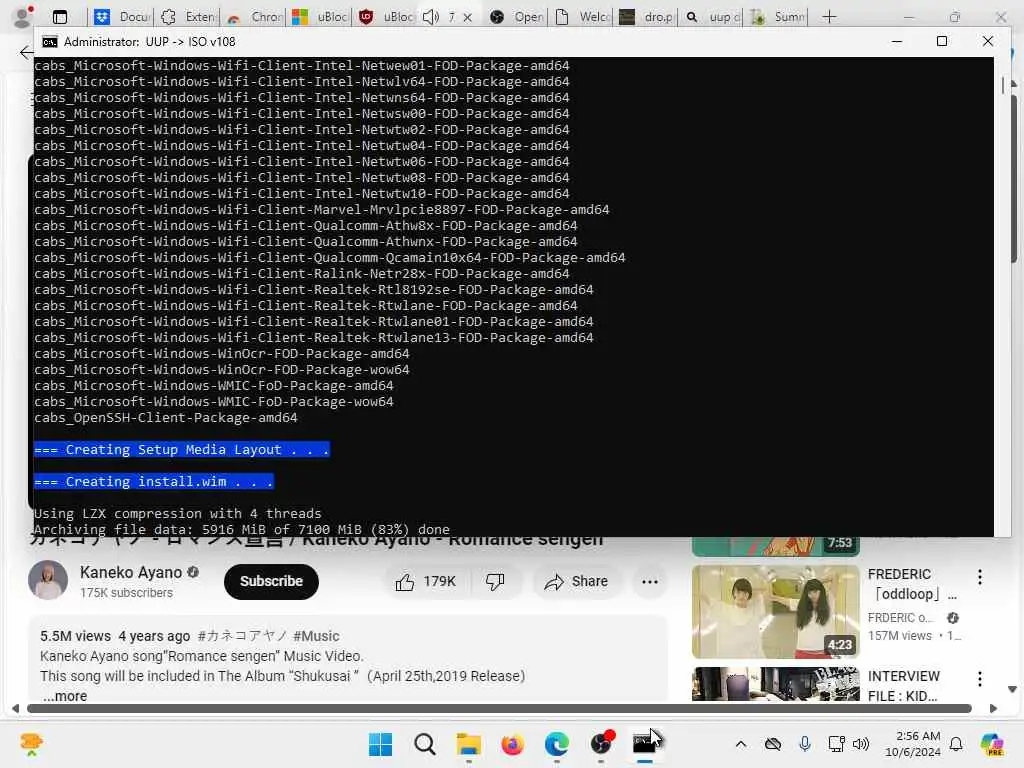Subscribe to the Kaneko Ayano channel

271,581
